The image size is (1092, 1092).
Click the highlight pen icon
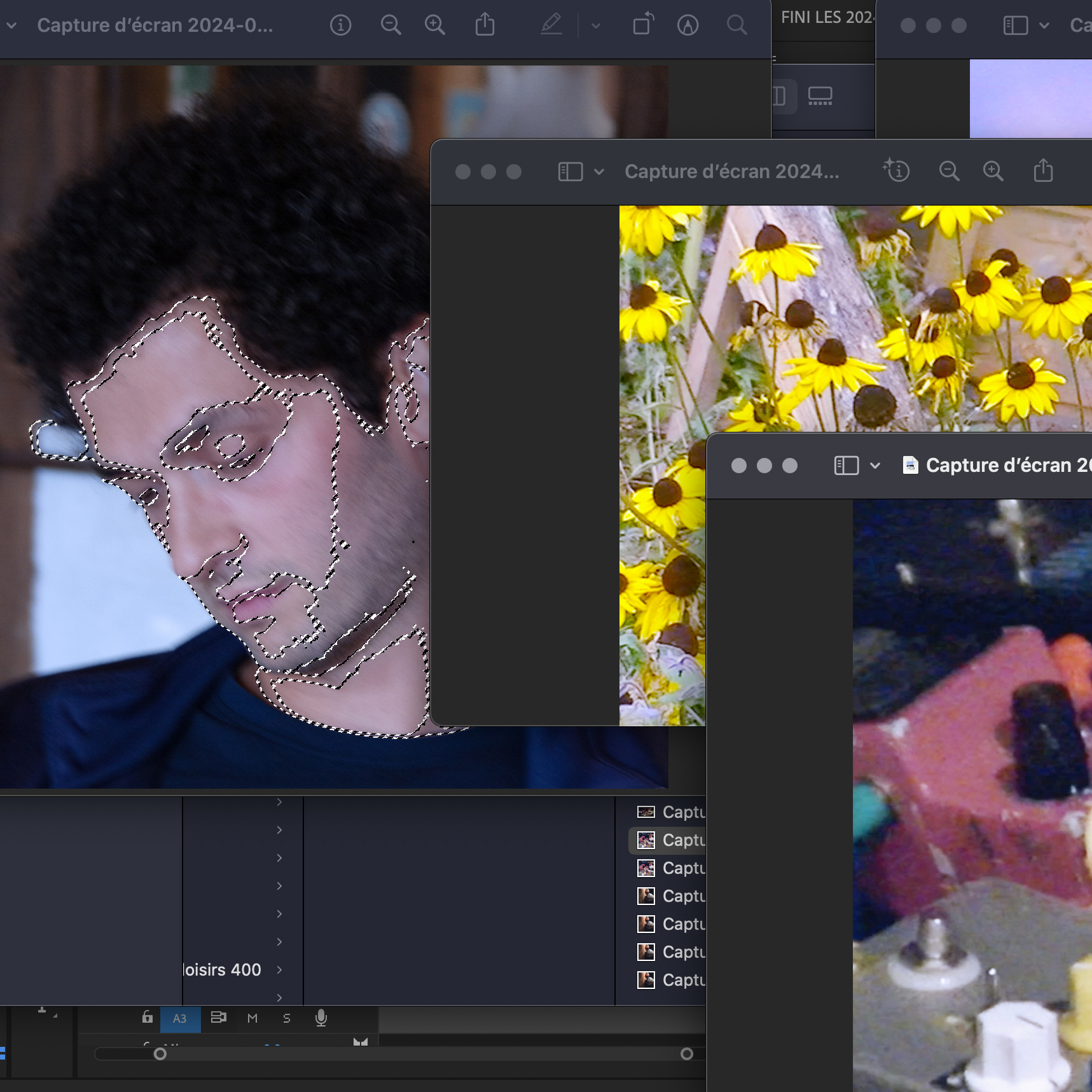[551, 25]
